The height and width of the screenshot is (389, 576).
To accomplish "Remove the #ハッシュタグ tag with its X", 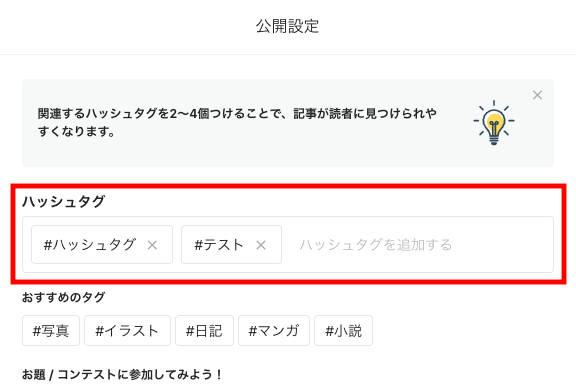I will point(152,245).
